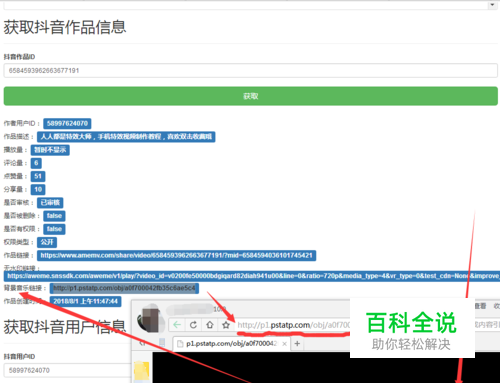Click the browser address bar URL

coord(293,325)
